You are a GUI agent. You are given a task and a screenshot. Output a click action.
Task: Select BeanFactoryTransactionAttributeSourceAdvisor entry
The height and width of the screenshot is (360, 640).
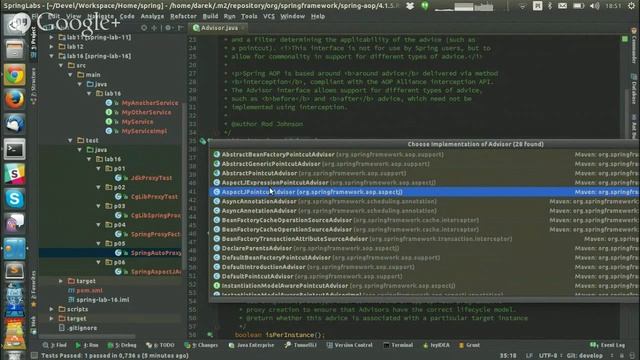[x=424, y=239]
